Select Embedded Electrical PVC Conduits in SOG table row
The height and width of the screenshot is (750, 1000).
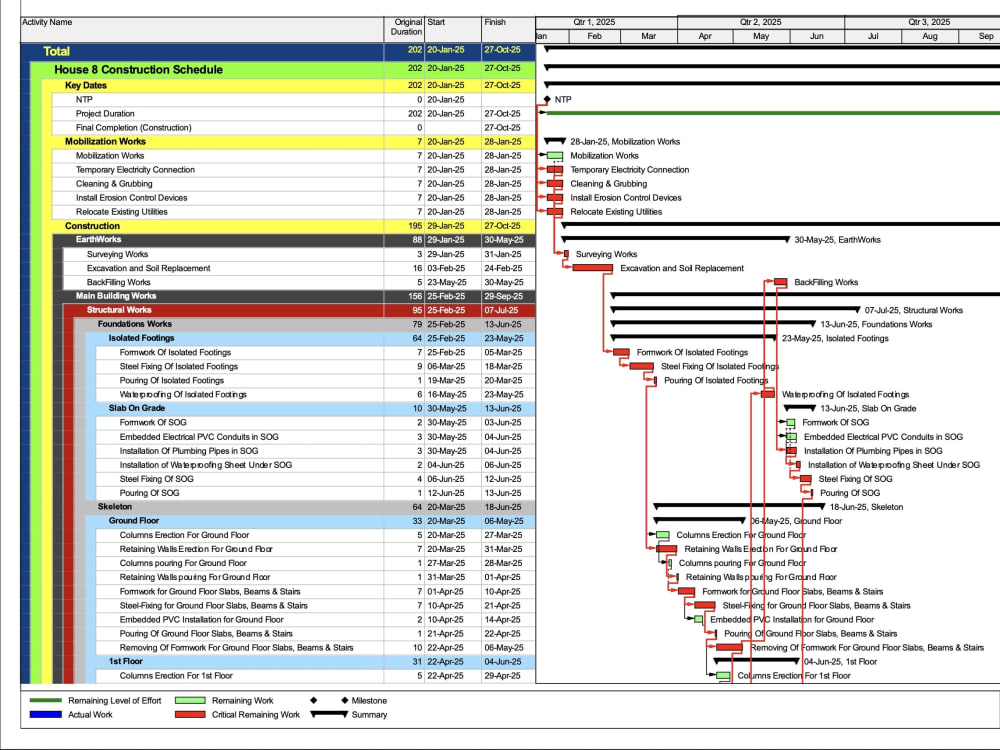[x=315, y=437]
